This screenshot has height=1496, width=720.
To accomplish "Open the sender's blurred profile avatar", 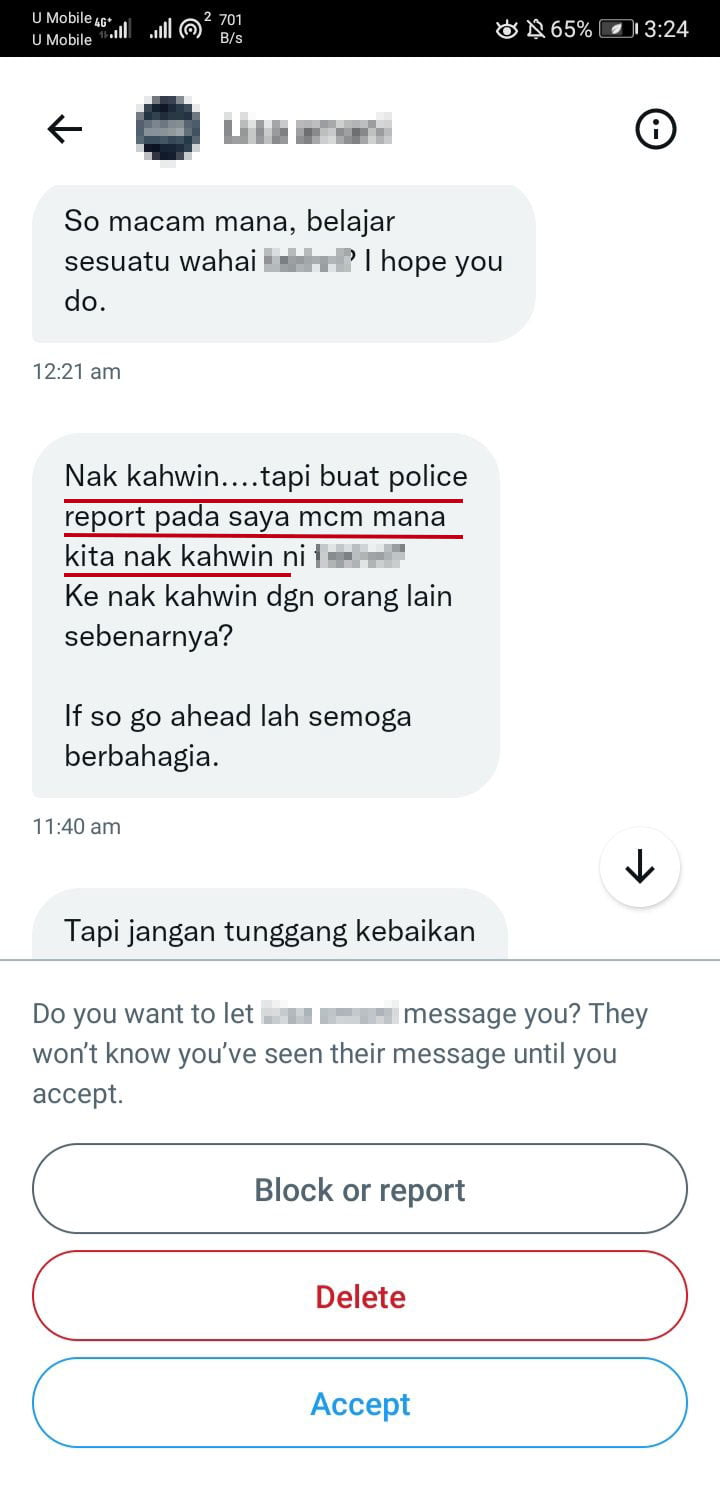I will [168, 129].
